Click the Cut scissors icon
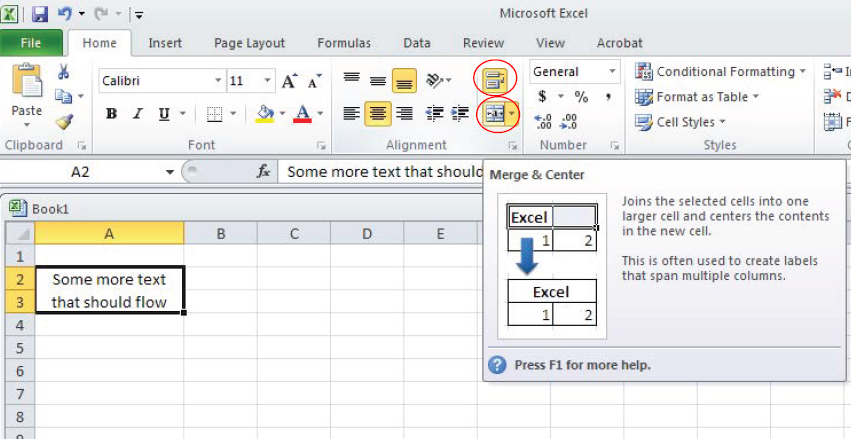This screenshot has width=851, height=439. point(63,72)
